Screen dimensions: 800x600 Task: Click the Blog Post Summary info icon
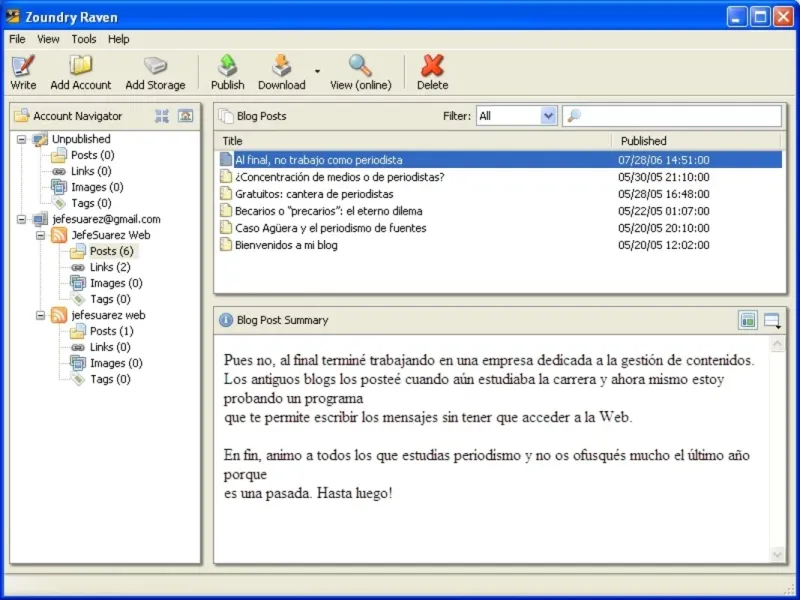(226, 320)
